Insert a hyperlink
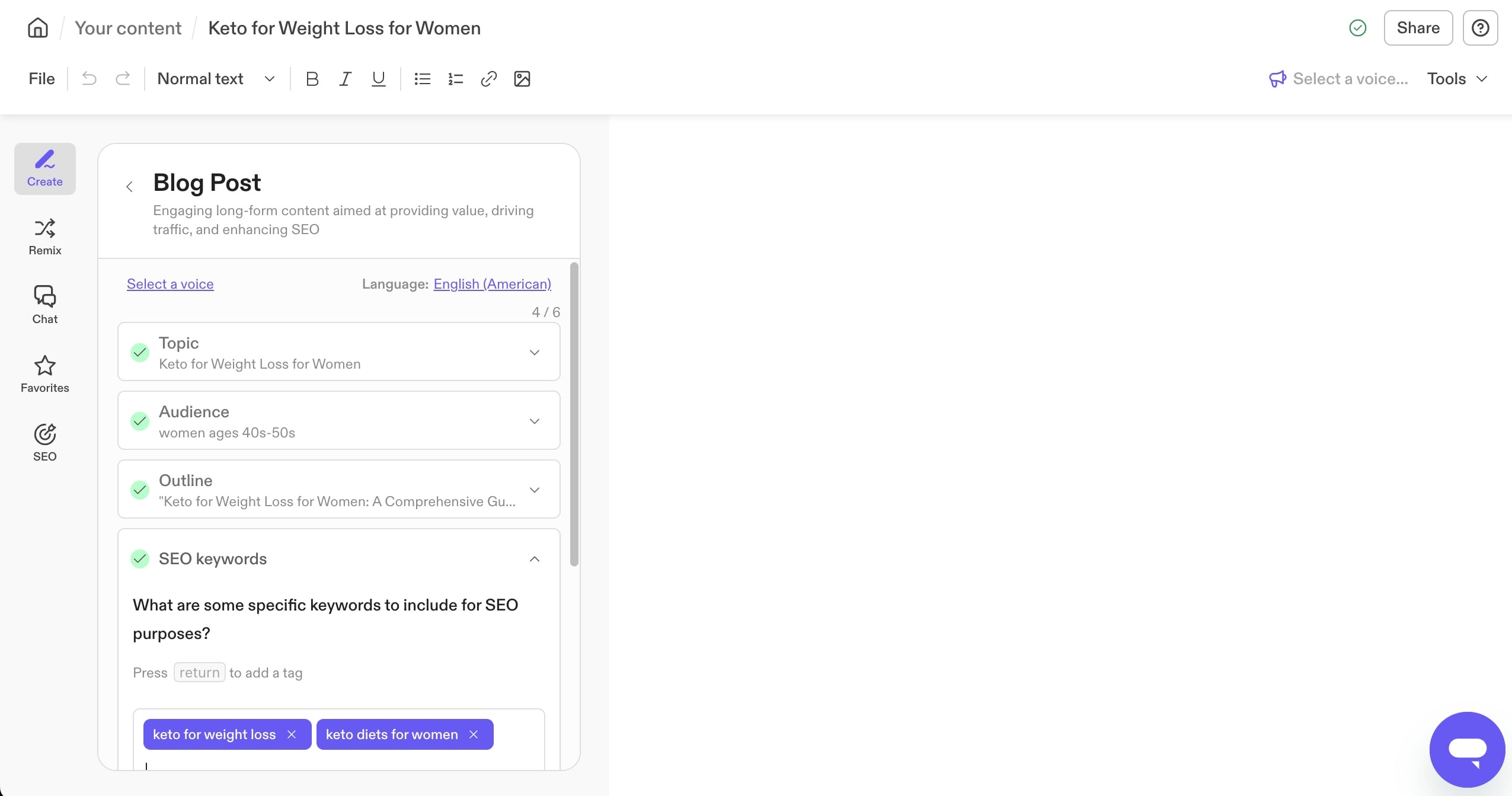This screenshot has width=1512, height=796. pos(488,78)
